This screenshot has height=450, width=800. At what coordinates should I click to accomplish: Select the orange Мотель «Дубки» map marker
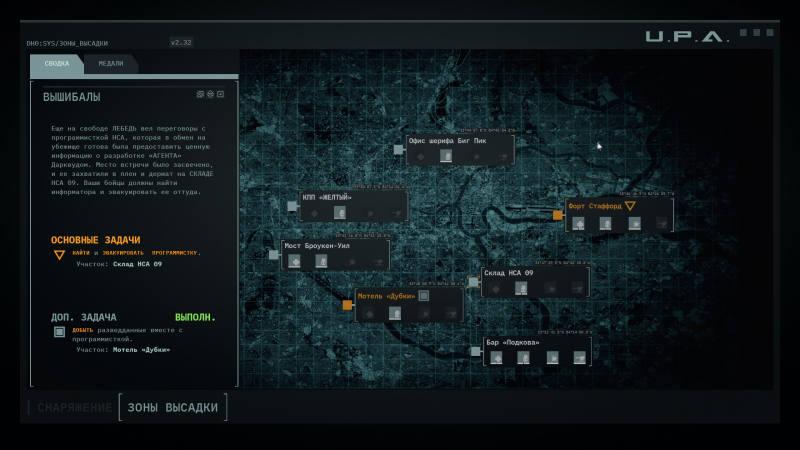click(347, 305)
